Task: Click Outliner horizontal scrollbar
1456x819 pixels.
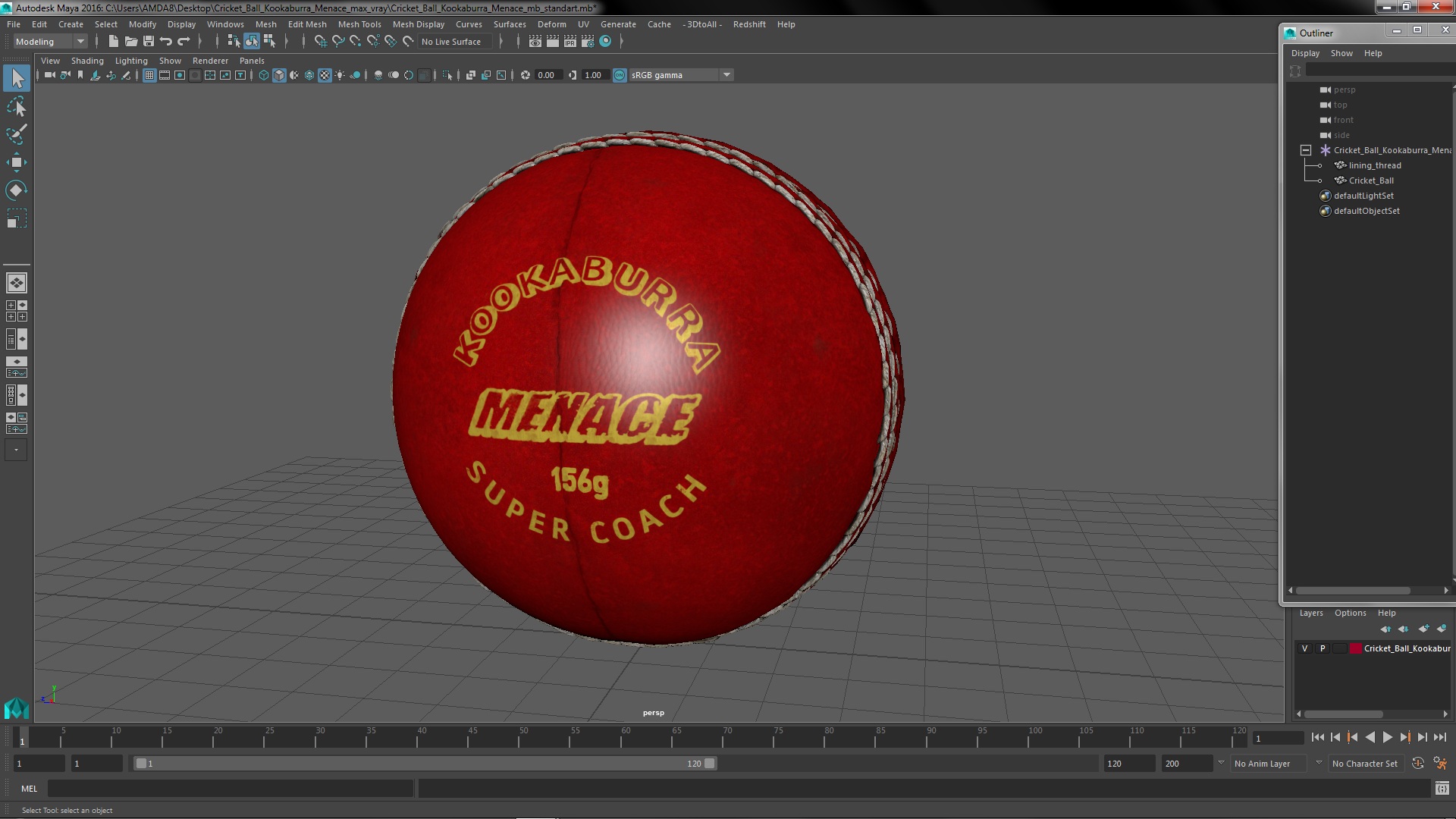Action: pos(1353,590)
